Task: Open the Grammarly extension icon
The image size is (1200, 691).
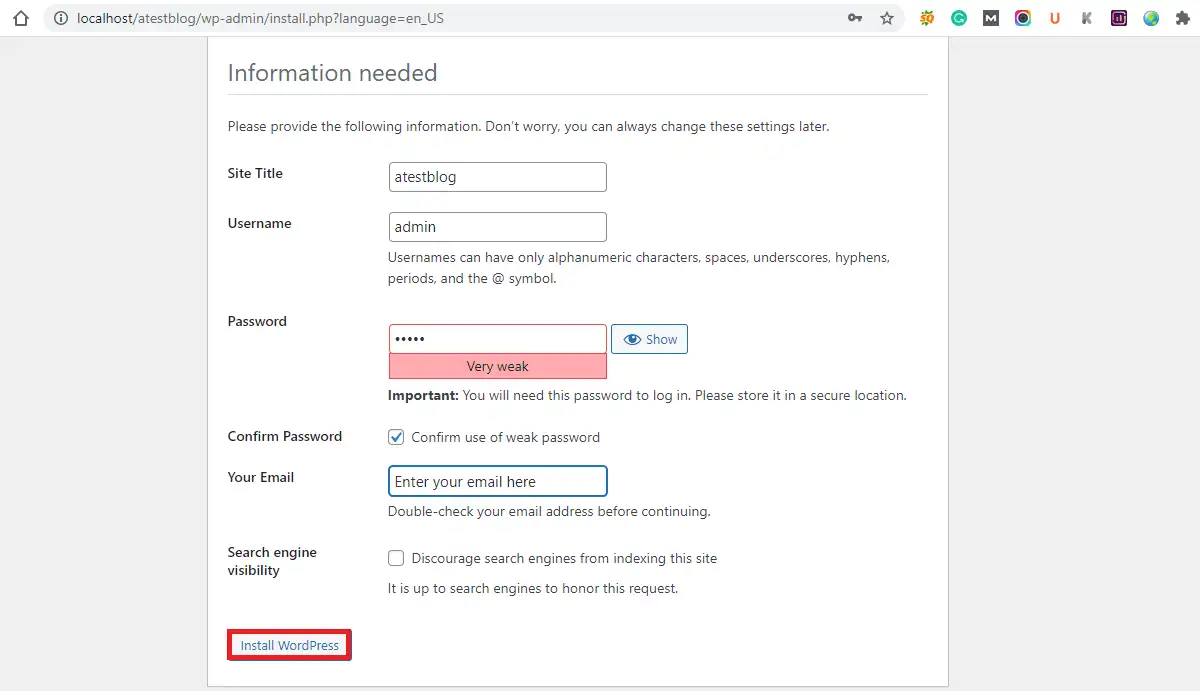Action: coord(959,18)
